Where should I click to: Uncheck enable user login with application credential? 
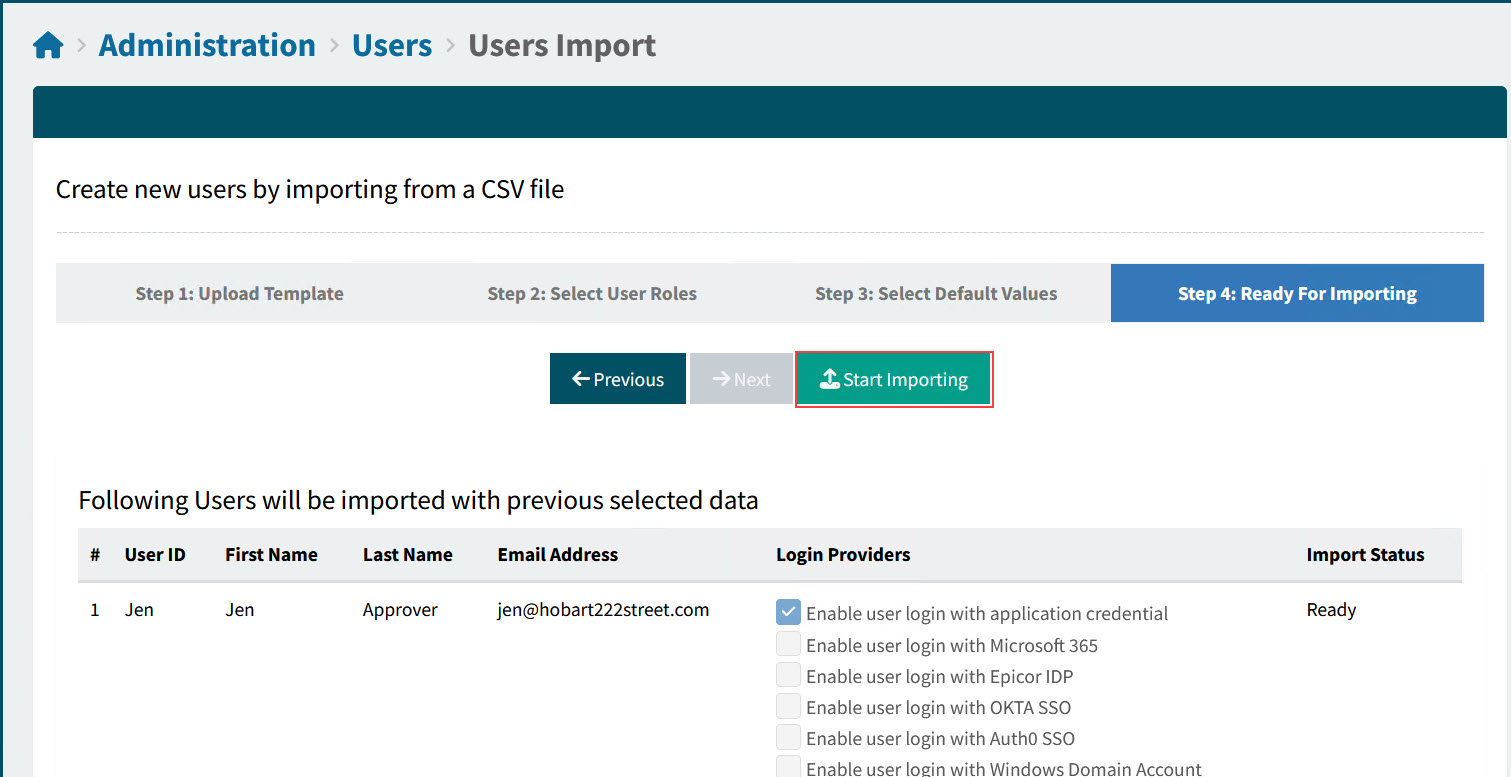coord(787,611)
